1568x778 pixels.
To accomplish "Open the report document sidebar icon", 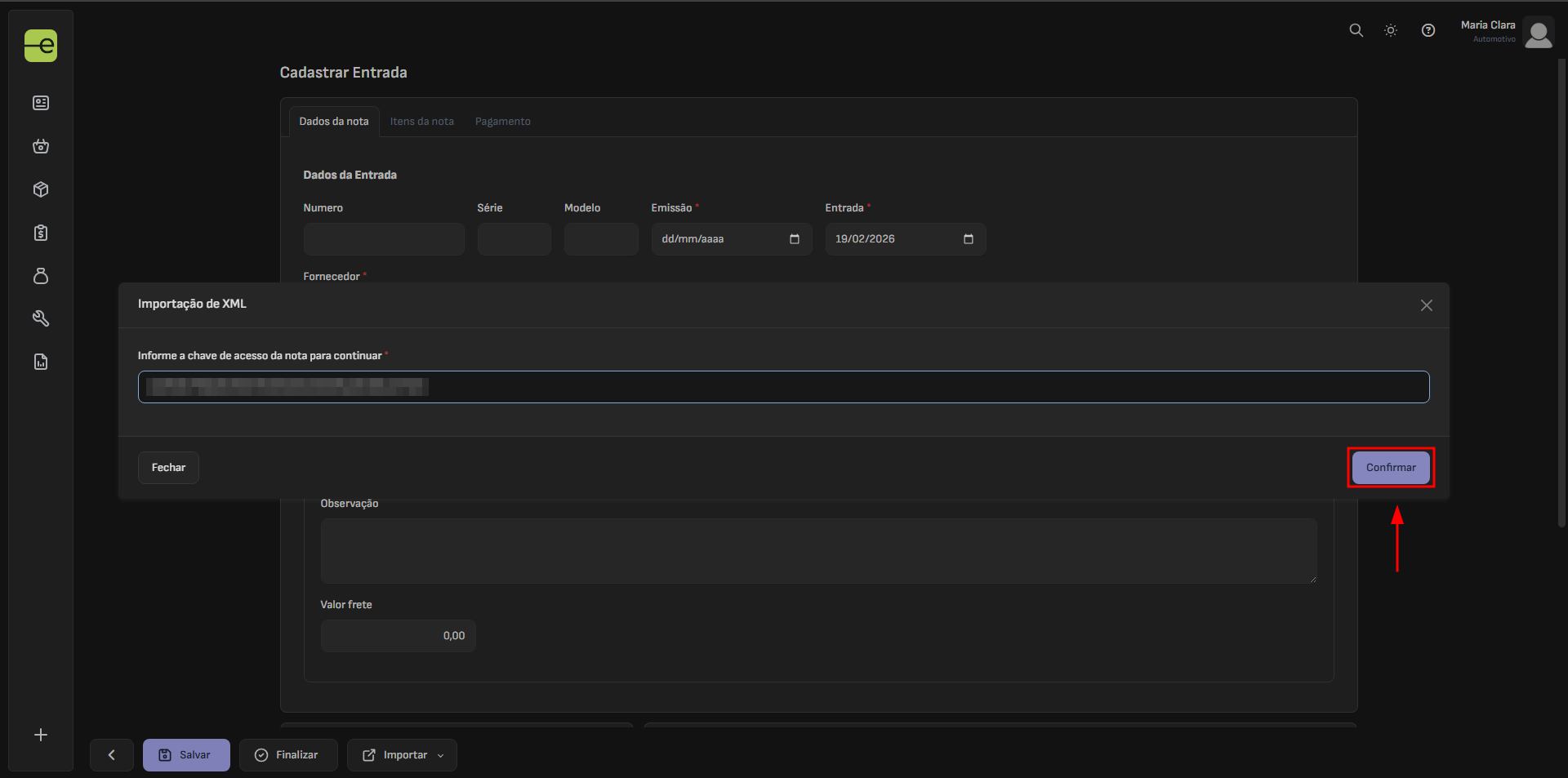I will [41, 362].
